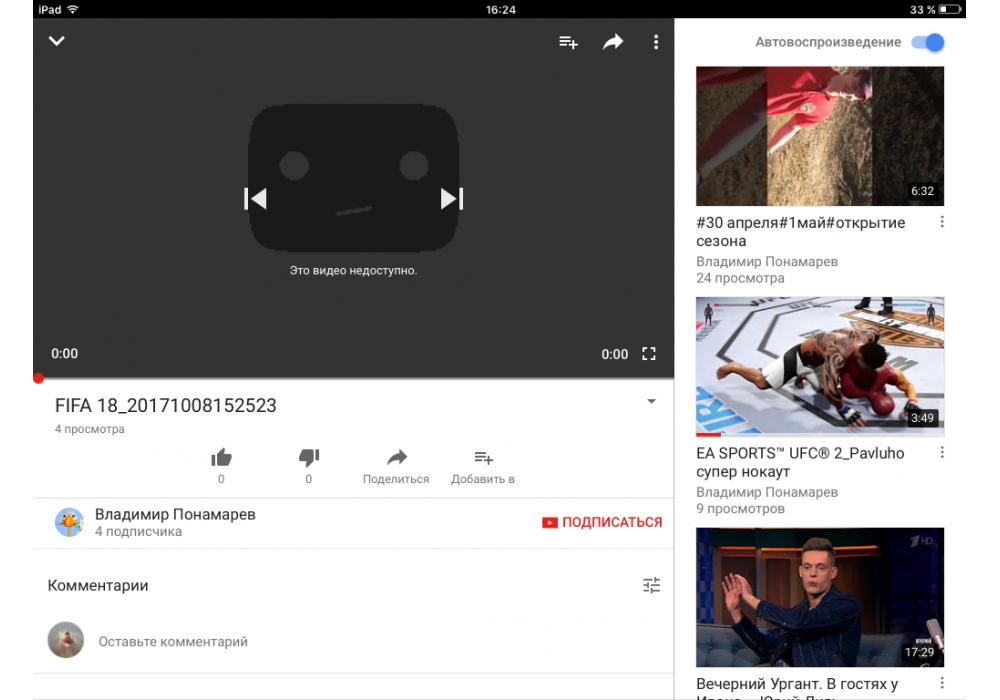This screenshot has height=700, width=1000.
Task: Enter fullscreen mode
Action: pyautogui.click(x=649, y=354)
